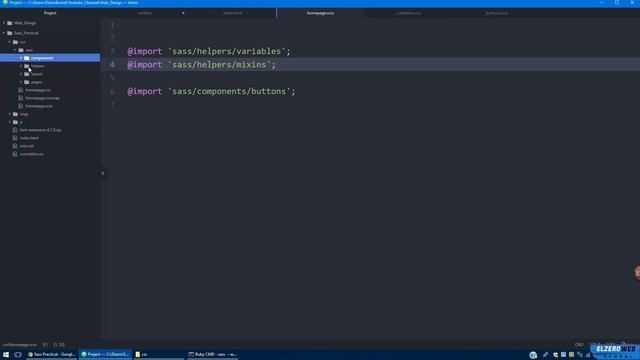Click the notes.txt file icon
This screenshot has width=640, height=360.
[15, 146]
